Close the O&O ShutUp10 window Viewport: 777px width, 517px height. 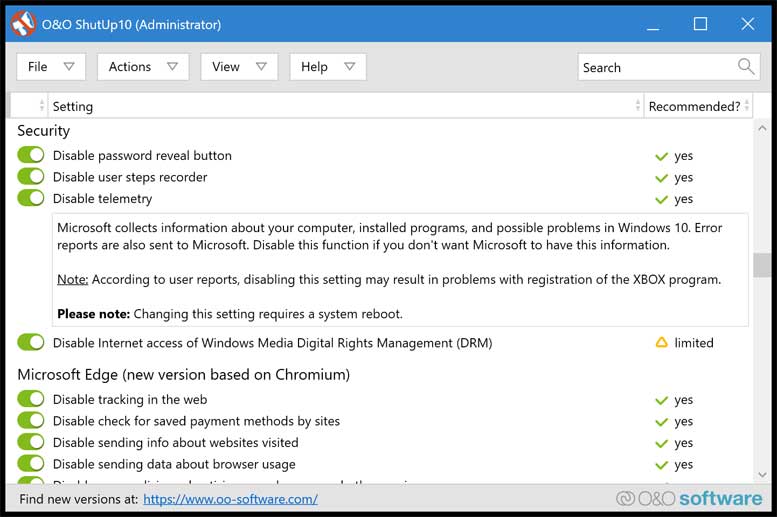[x=748, y=24]
